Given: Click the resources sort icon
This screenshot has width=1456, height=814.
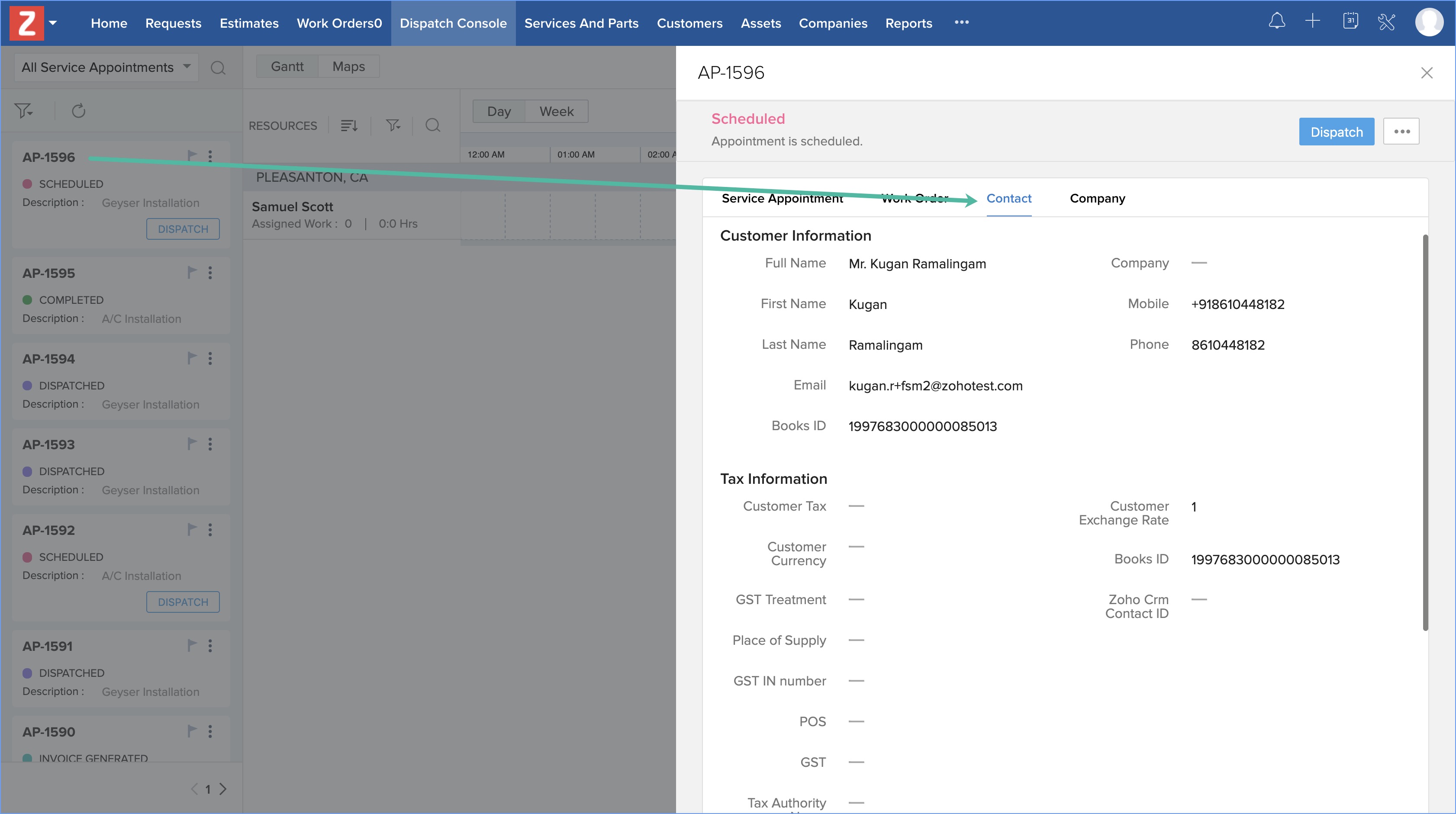Looking at the screenshot, I should [349, 125].
